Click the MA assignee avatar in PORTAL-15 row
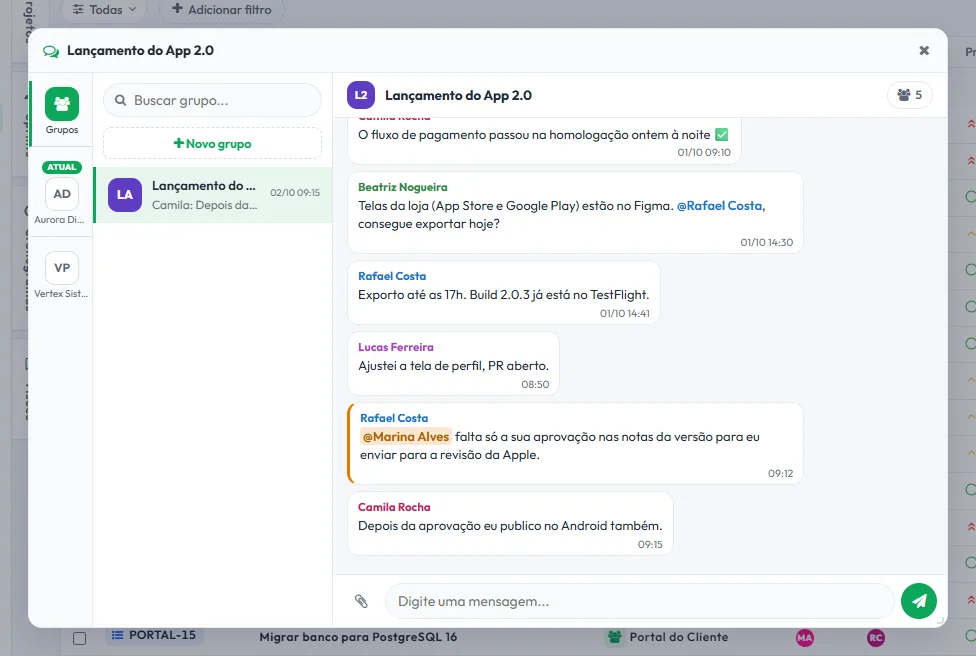This screenshot has height=656, width=976. [805, 637]
